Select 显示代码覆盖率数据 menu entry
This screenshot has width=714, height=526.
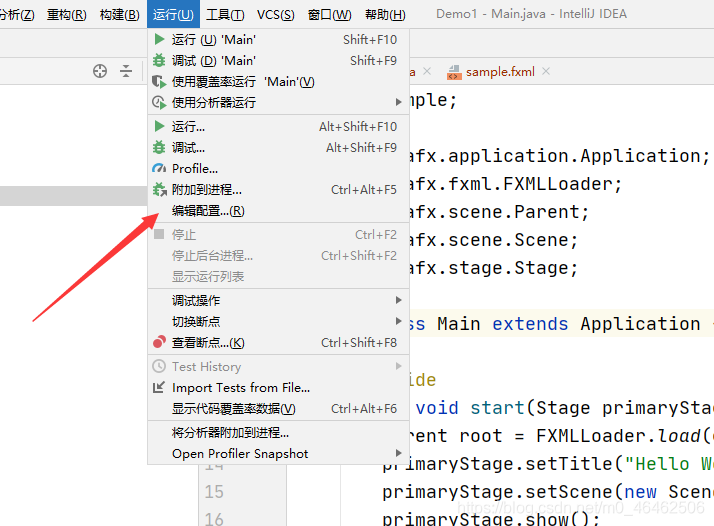click(x=234, y=409)
